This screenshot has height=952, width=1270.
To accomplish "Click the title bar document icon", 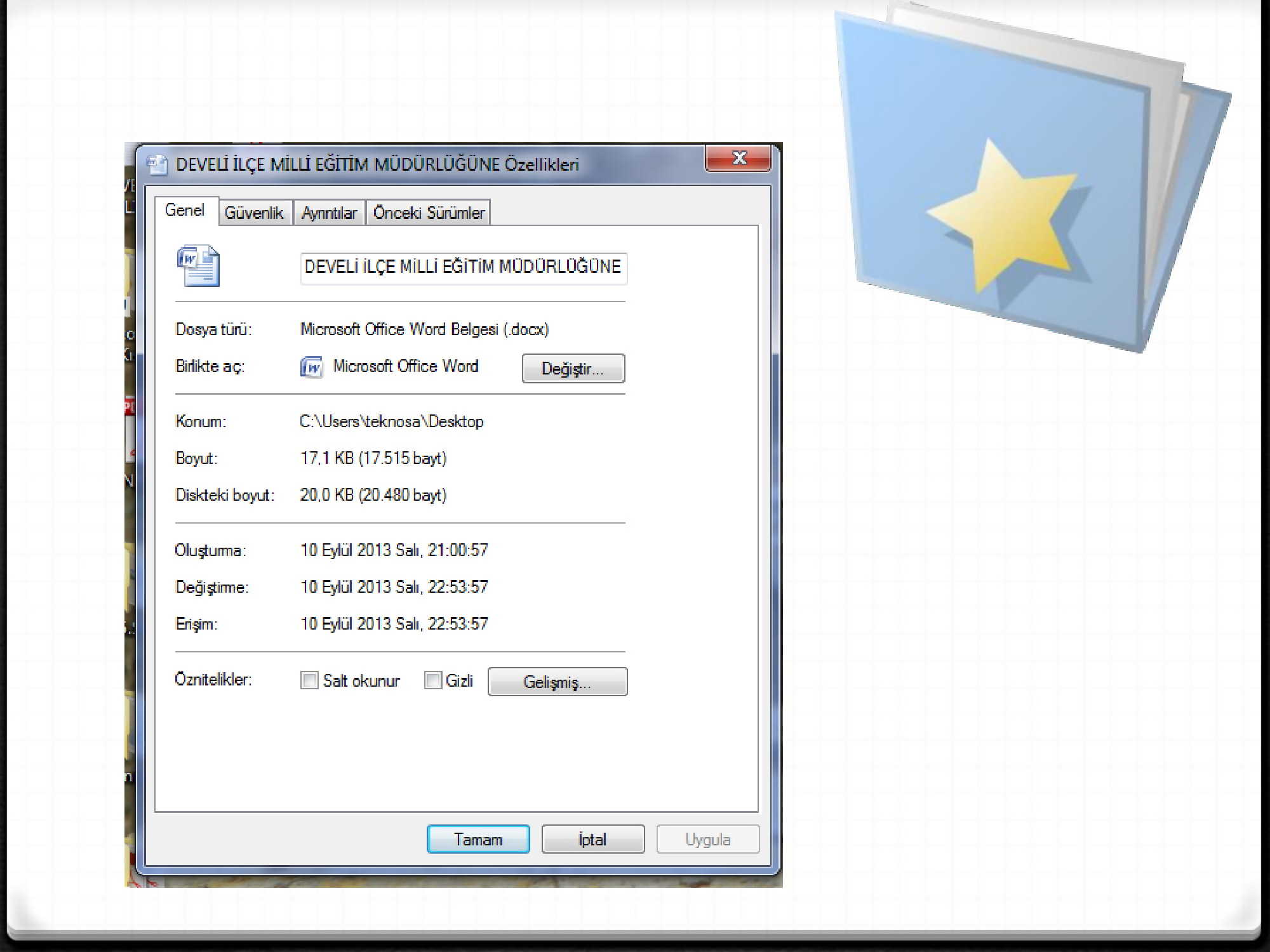I will 157,164.
